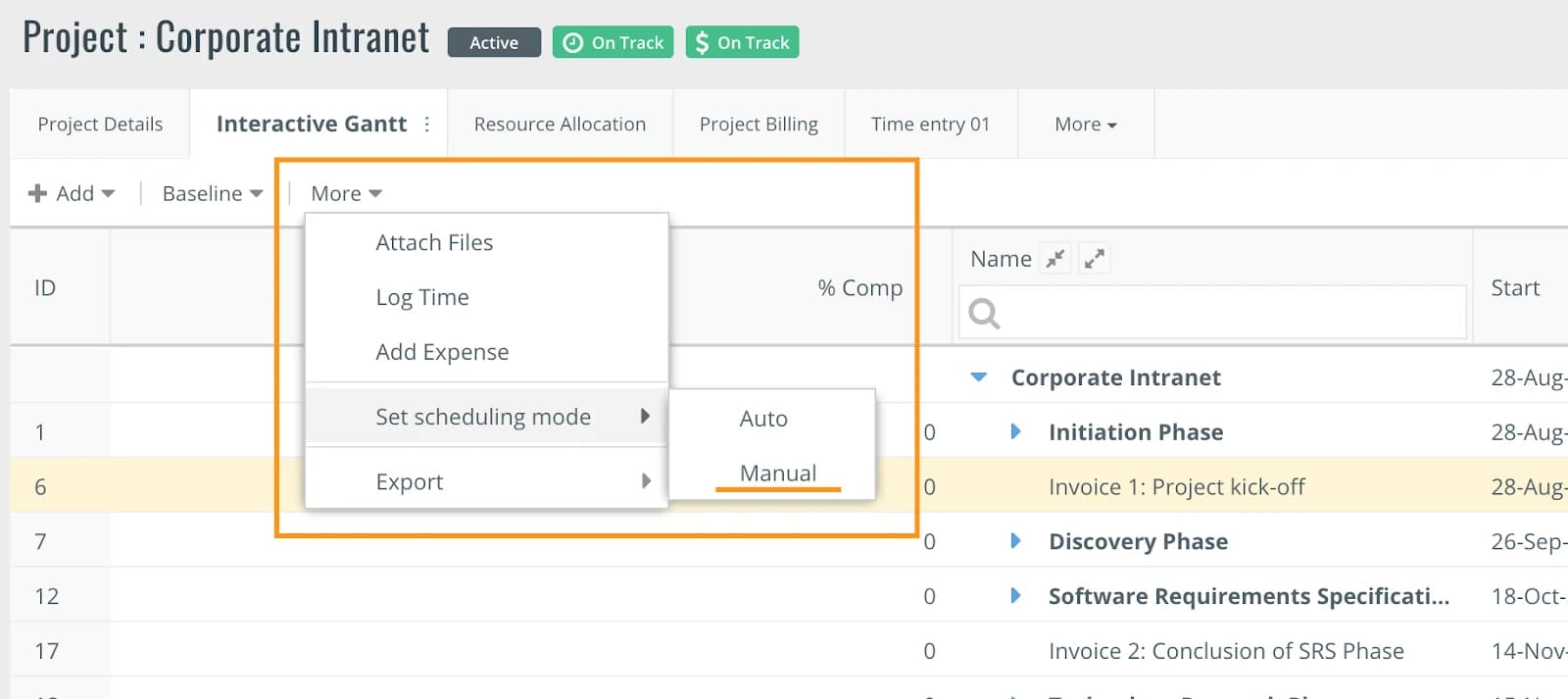The width and height of the screenshot is (1568, 699).
Task: Open the three-dot menu on Interactive Gantt tab
Action: tap(426, 125)
